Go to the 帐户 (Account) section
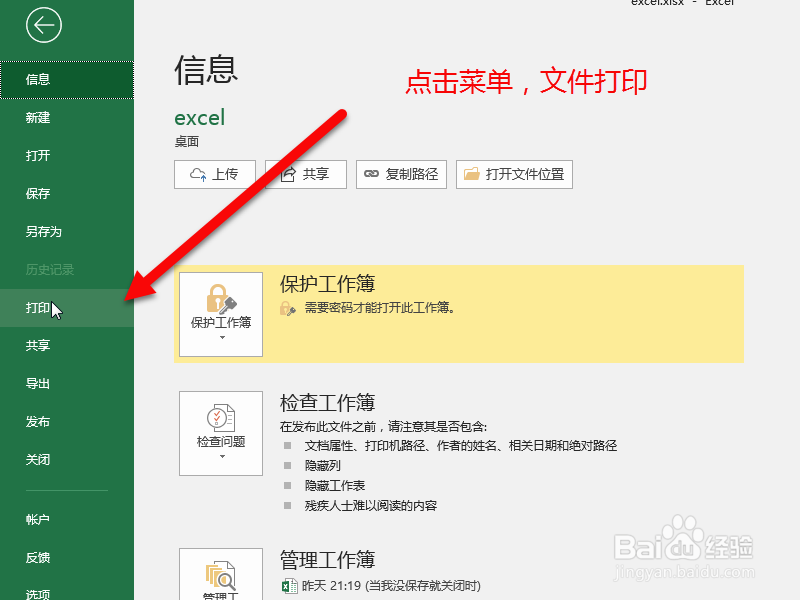Image resolution: width=800 pixels, height=600 pixels. [x=36, y=519]
